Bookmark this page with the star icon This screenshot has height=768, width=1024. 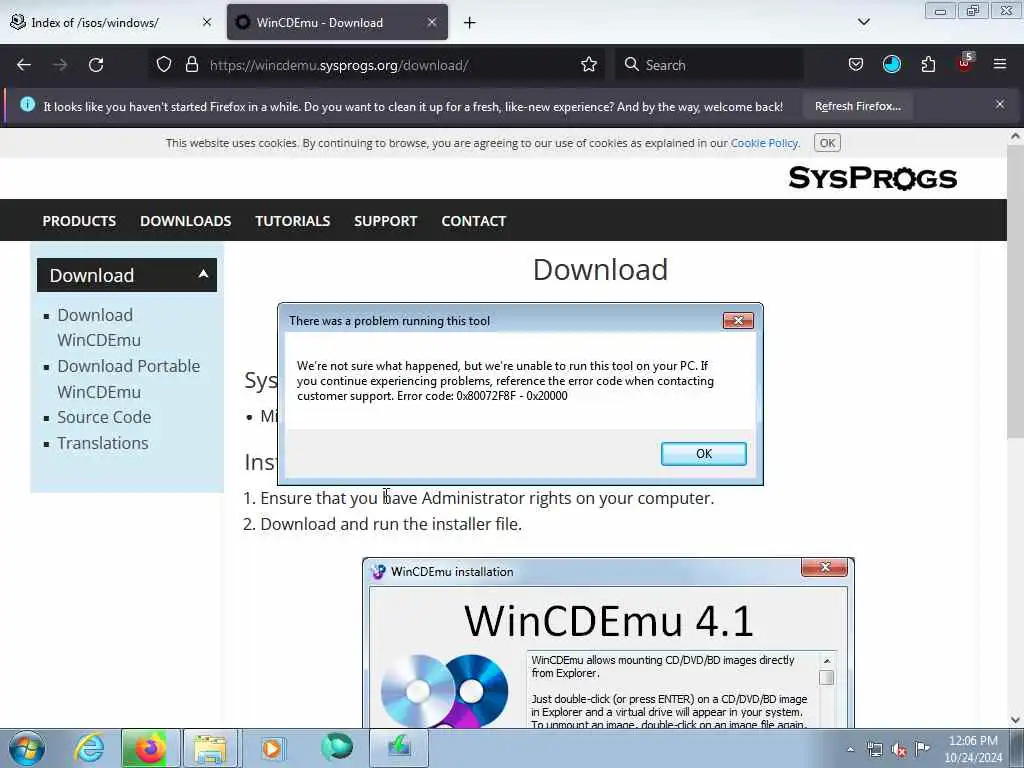588,64
